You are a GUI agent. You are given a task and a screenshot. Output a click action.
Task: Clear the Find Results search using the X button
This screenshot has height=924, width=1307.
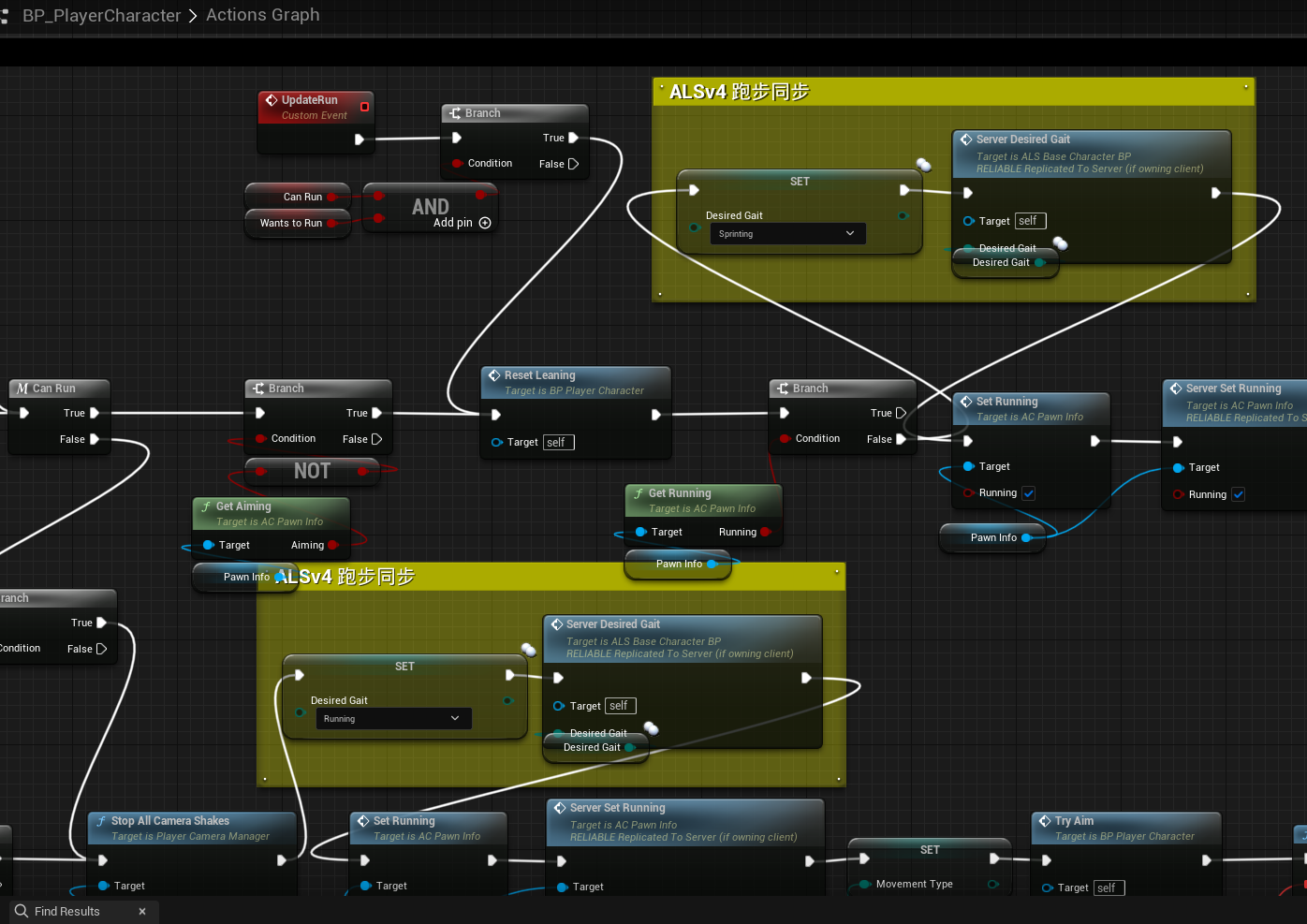pos(142,911)
